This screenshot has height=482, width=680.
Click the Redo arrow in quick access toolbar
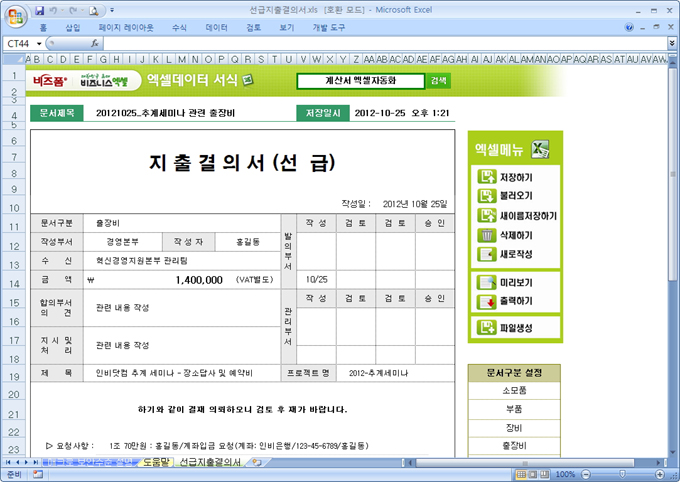(x=73, y=10)
